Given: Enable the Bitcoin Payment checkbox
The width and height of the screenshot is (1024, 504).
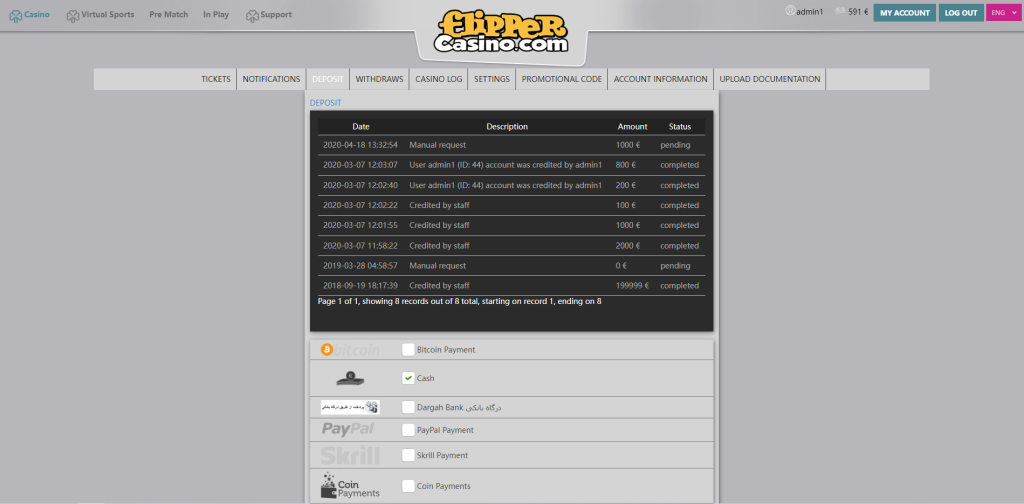Looking at the screenshot, I should click(408, 350).
